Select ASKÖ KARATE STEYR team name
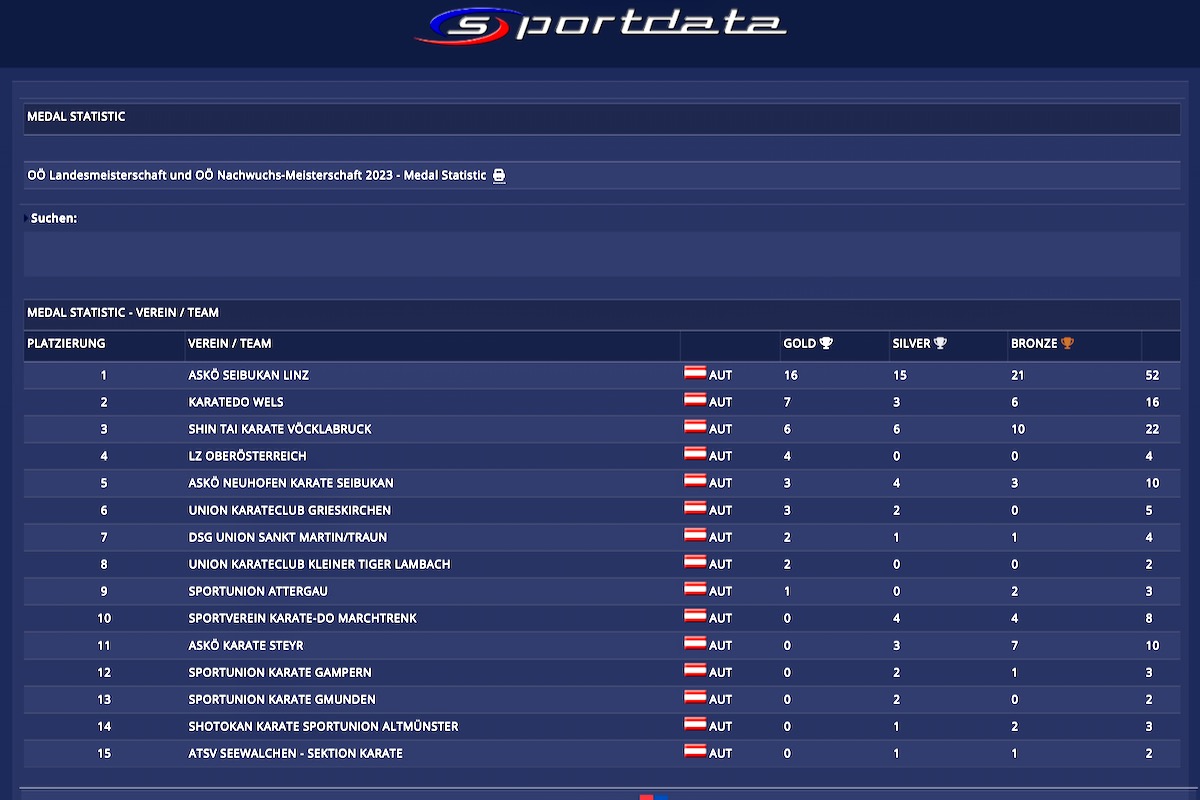1200x800 pixels. 246,646
